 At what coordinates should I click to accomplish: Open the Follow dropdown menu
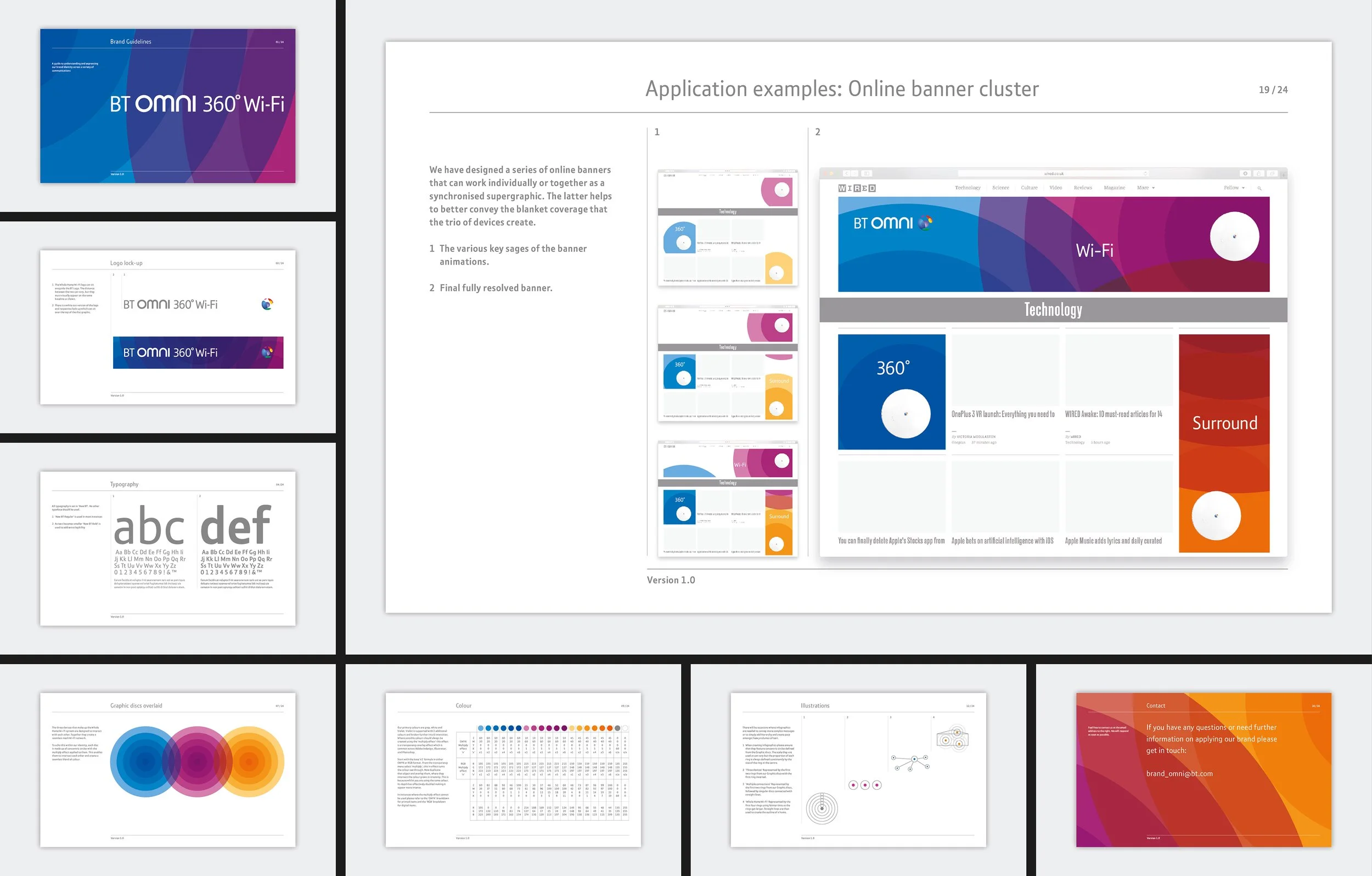click(x=1234, y=188)
